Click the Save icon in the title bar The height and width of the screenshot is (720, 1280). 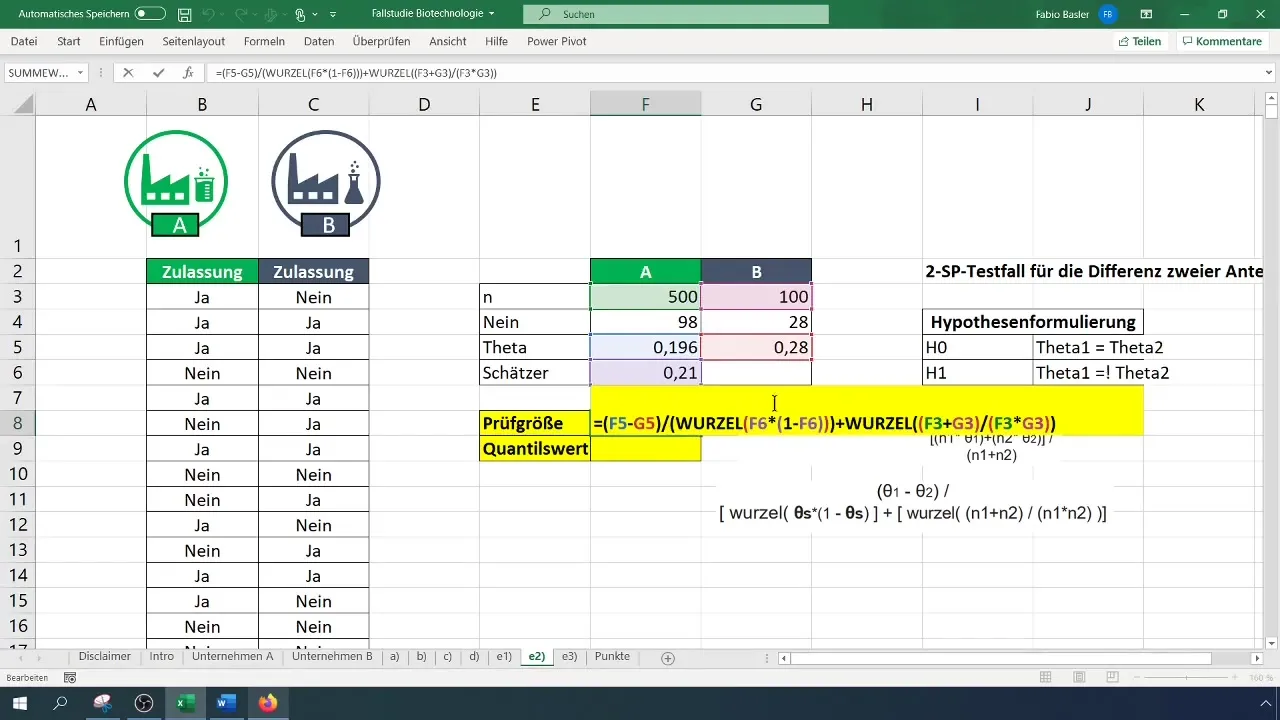tap(185, 15)
